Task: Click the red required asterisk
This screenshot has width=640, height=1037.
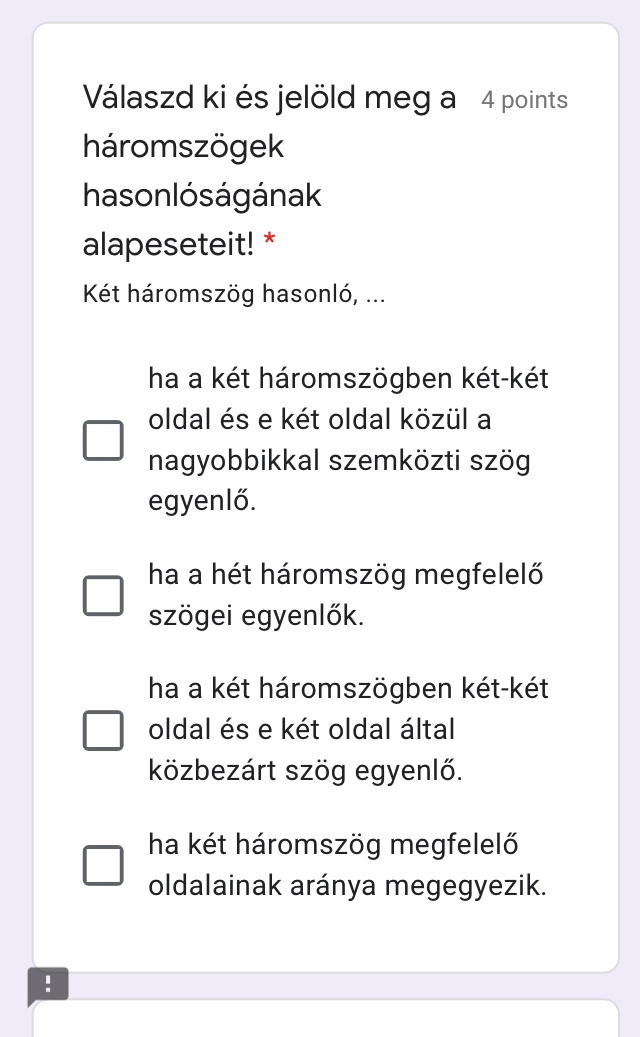Action: pos(269,241)
